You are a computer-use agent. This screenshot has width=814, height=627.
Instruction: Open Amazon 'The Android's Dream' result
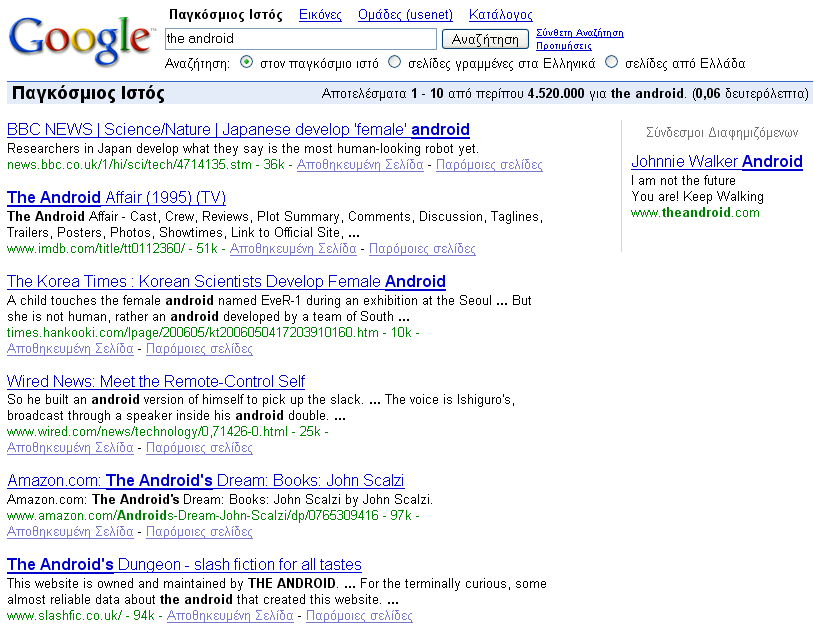coord(206,481)
